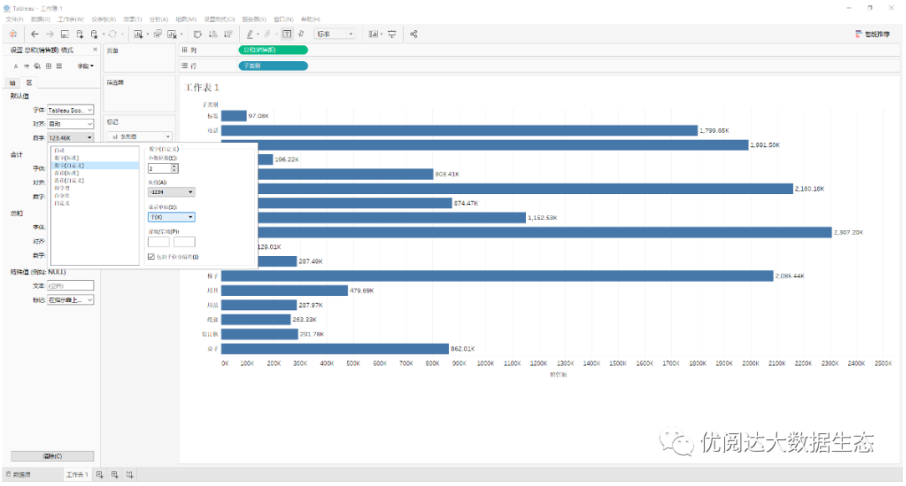Close the format pane with X
This screenshot has width=906, height=486.
click(x=95, y=49)
